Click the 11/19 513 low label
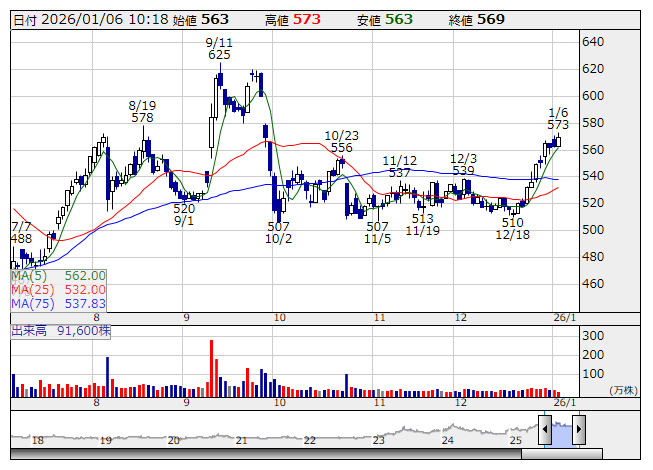Screen dimensions: 653x470 click(423, 224)
